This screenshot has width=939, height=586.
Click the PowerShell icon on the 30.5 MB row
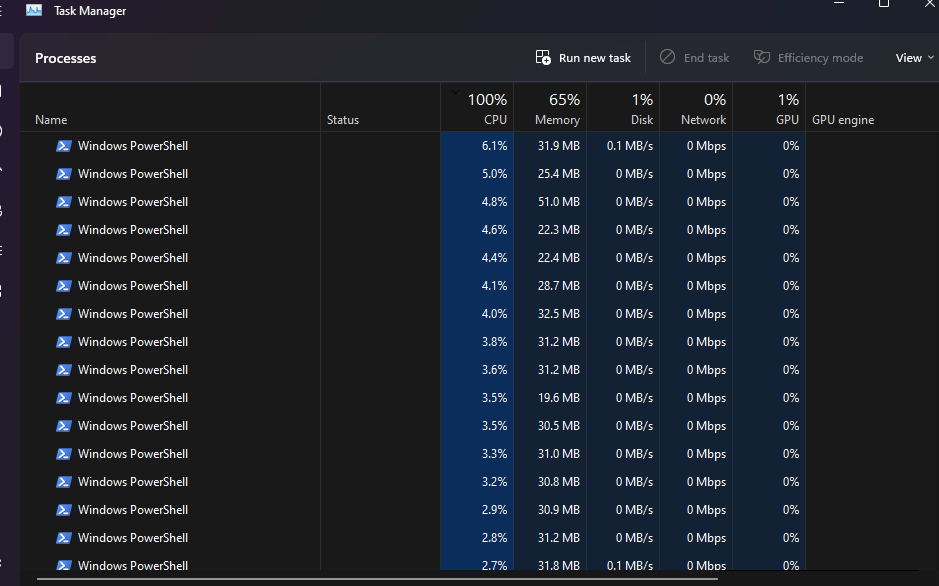tap(64, 426)
